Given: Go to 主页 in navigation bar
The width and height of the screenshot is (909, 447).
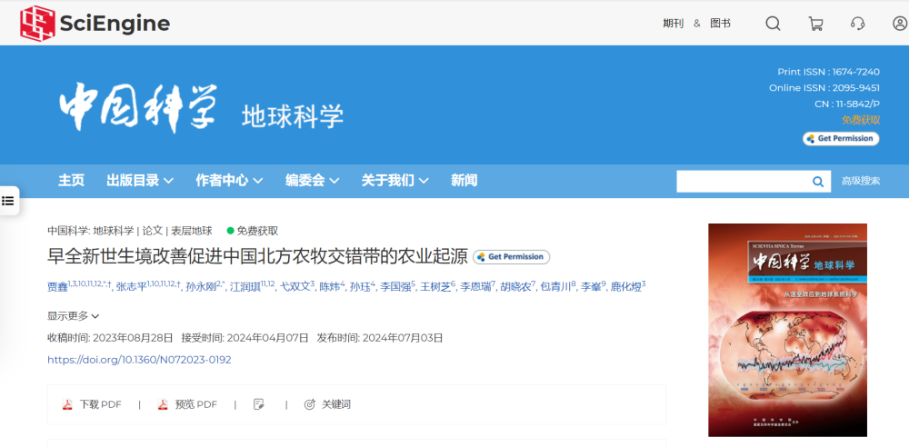Looking at the screenshot, I should [71, 181].
